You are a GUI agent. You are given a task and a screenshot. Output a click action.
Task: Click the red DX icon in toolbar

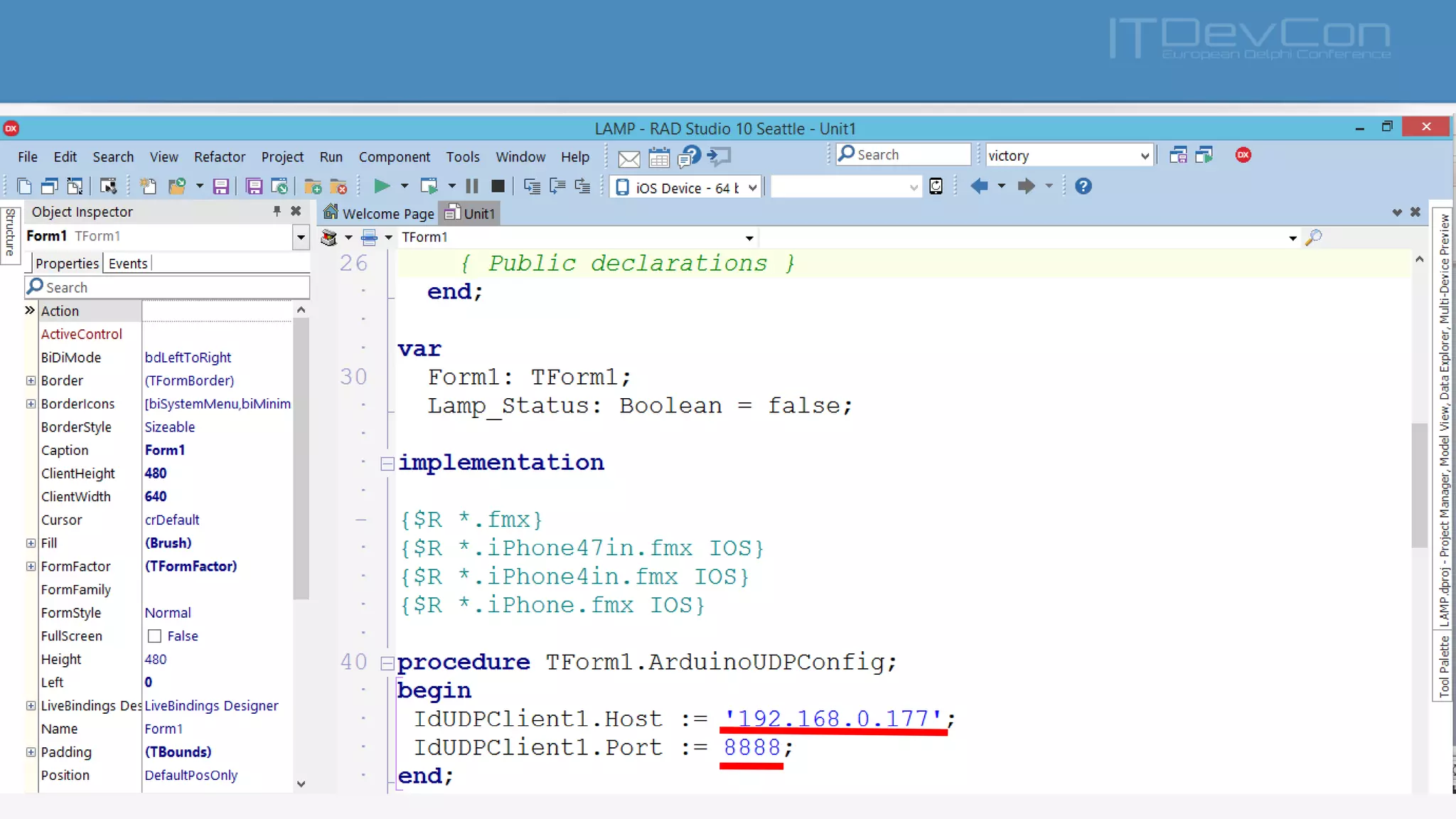(x=1243, y=155)
